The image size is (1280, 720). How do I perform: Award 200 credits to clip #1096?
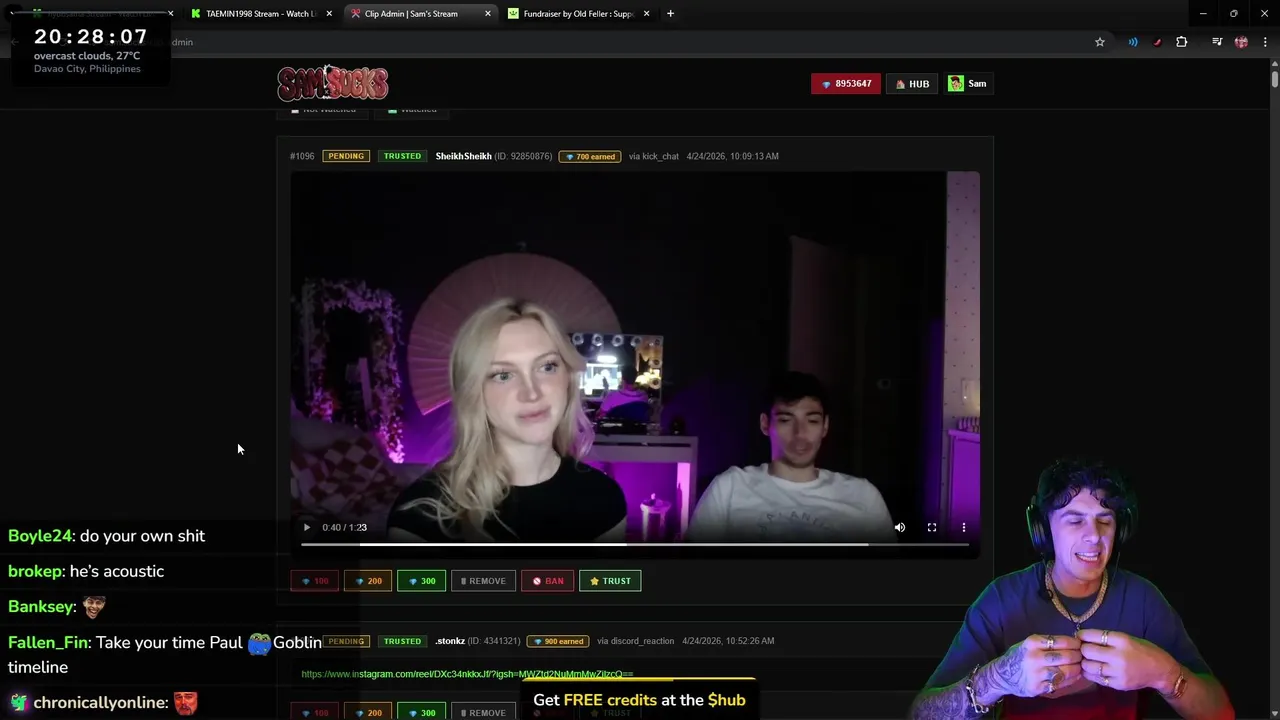(368, 581)
